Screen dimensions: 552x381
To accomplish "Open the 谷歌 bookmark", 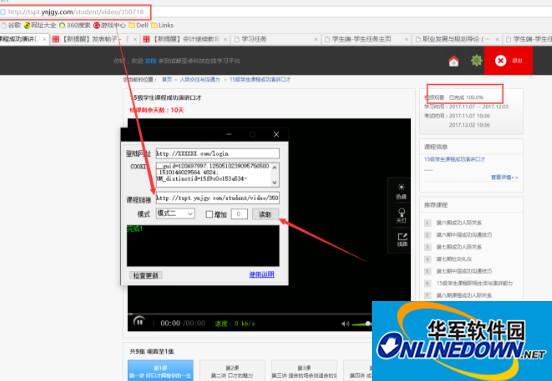I will [x=11, y=25].
